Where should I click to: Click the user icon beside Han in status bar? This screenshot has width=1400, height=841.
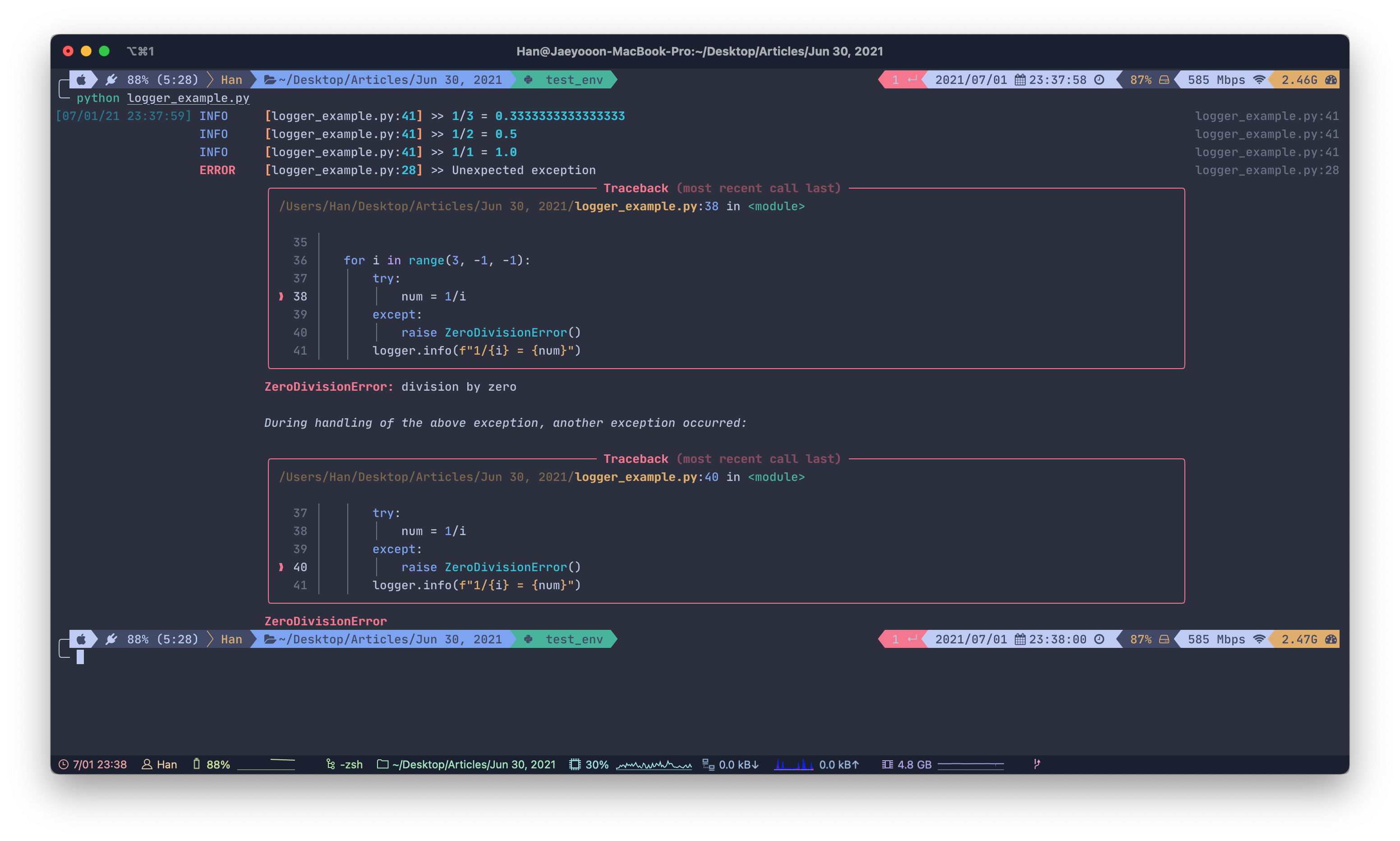pos(147,764)
